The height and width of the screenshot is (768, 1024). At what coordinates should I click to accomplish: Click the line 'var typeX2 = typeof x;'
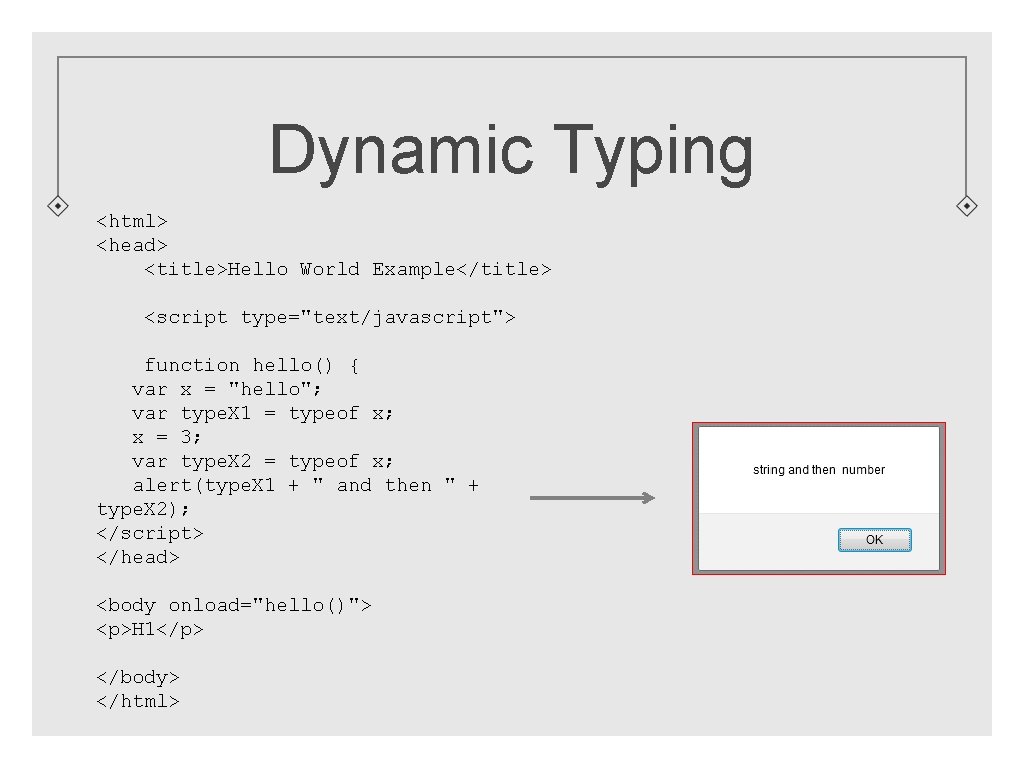coord(263,462)
